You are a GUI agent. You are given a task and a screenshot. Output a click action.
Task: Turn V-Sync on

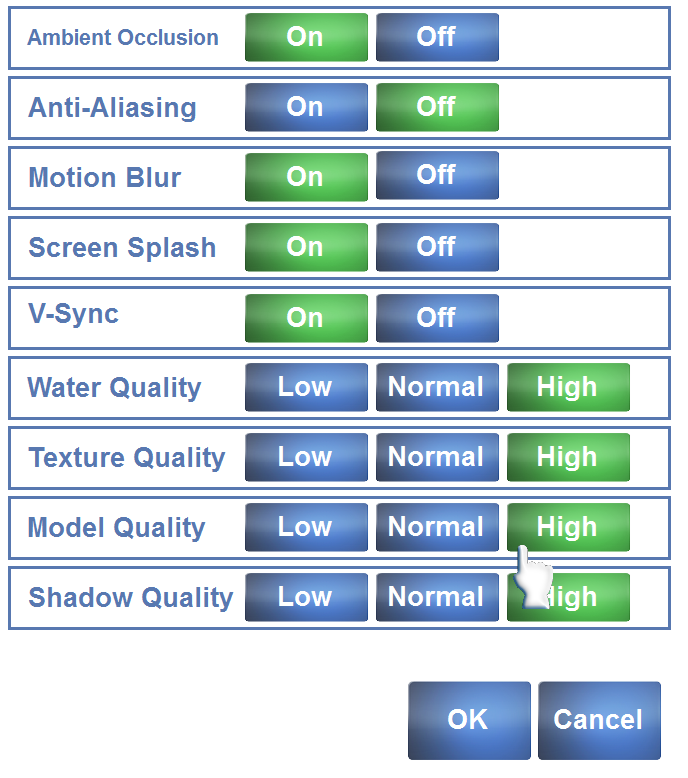[x=306, y=318]
